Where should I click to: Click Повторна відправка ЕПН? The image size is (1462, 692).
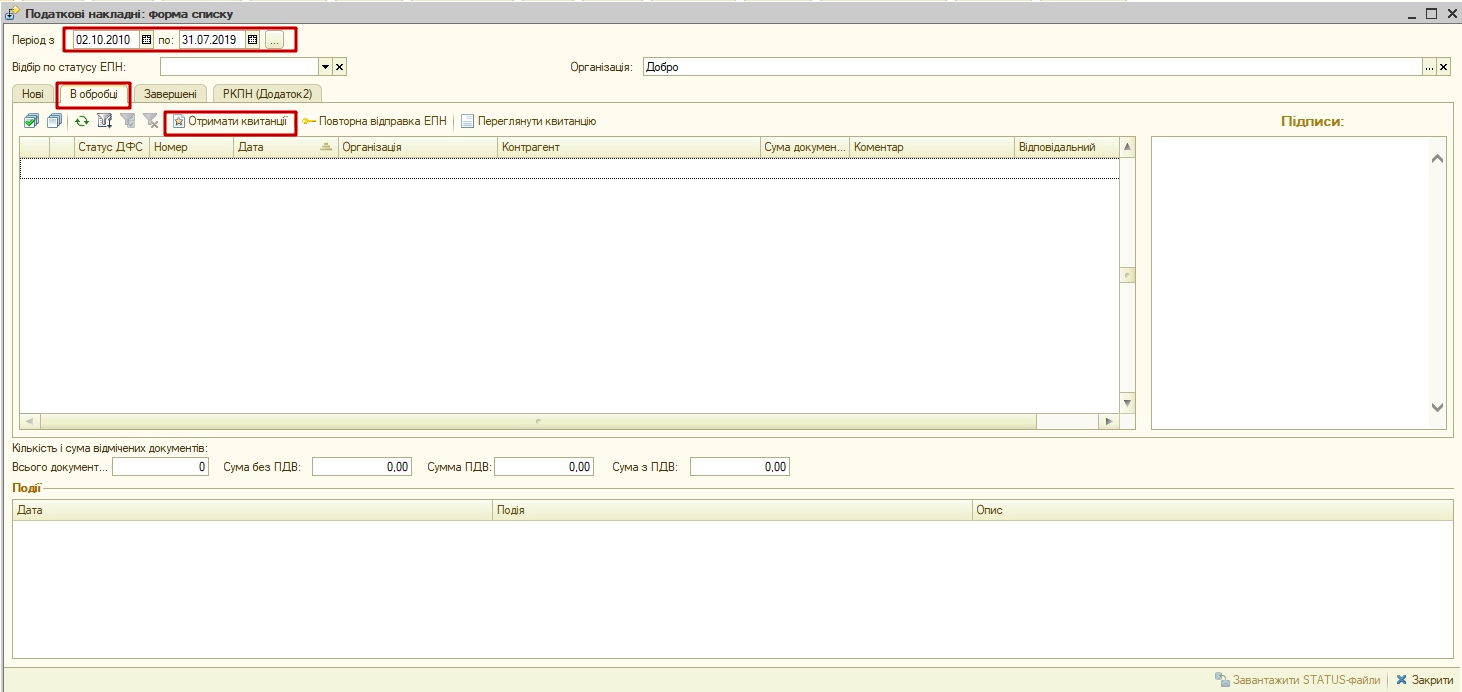tap(374, 121)
